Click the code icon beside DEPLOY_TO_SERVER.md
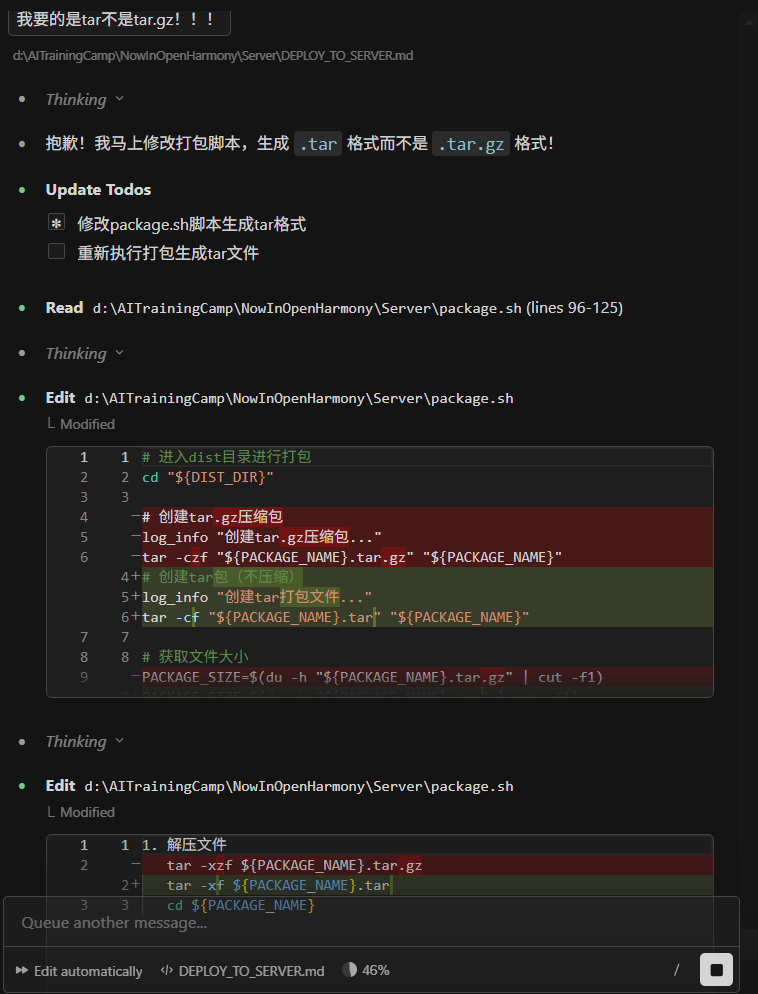 tap(168, 971)
